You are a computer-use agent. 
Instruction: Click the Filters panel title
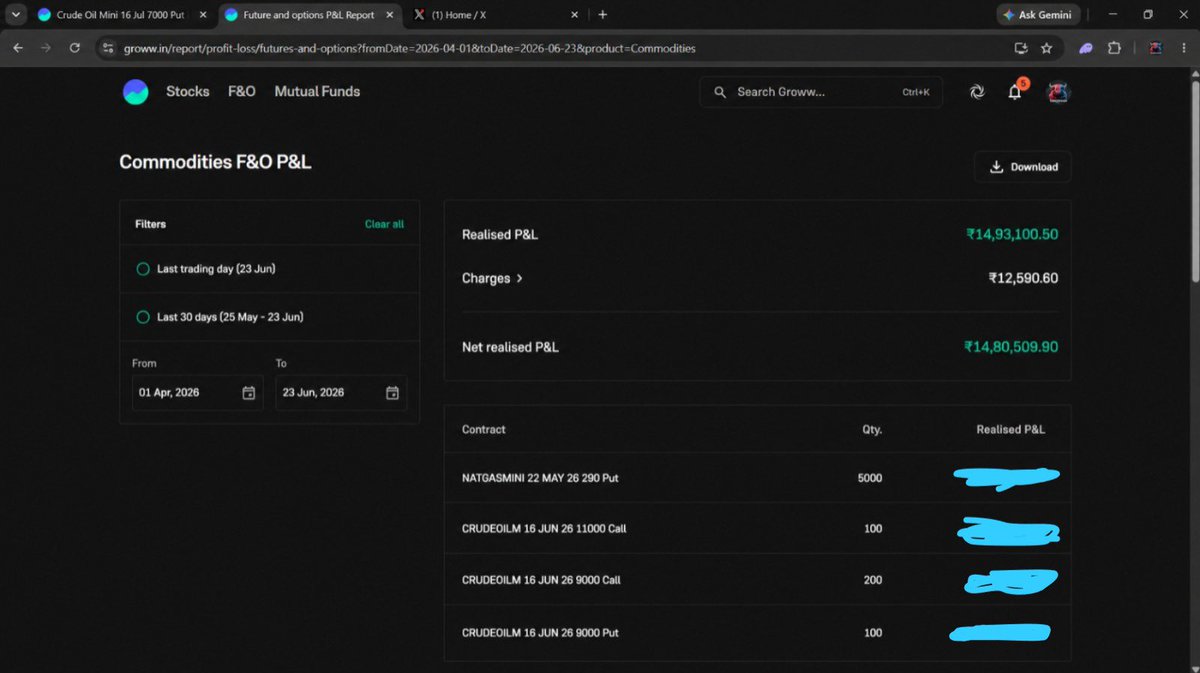point(151,225)
